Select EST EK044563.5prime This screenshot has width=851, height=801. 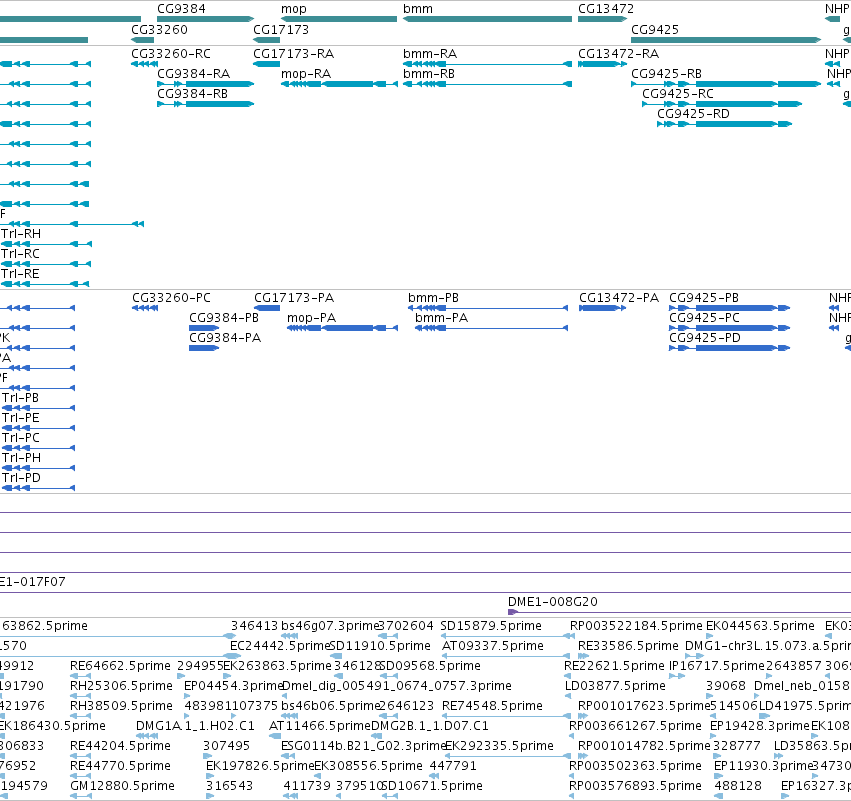pyautogui.click(x=760, y=626)
